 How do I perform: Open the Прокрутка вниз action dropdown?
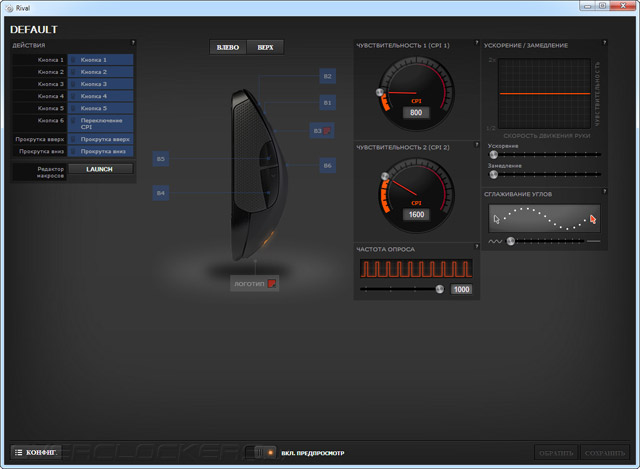tap(100, 151)
